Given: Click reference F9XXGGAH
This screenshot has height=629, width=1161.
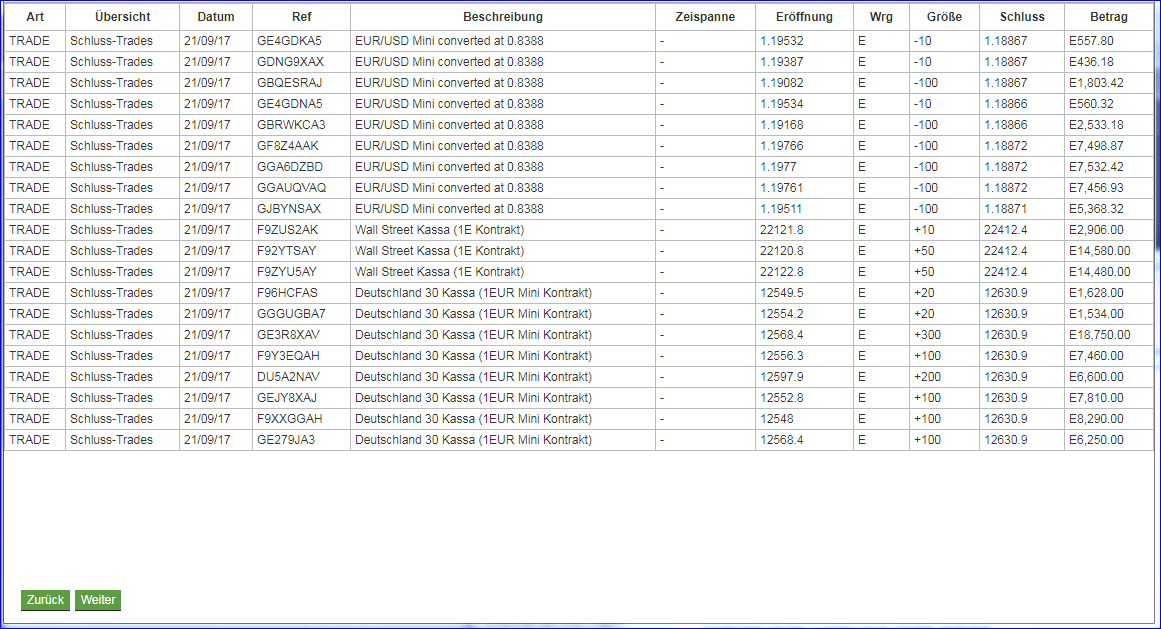Looking at the screenshot, I should coord(290,419).
